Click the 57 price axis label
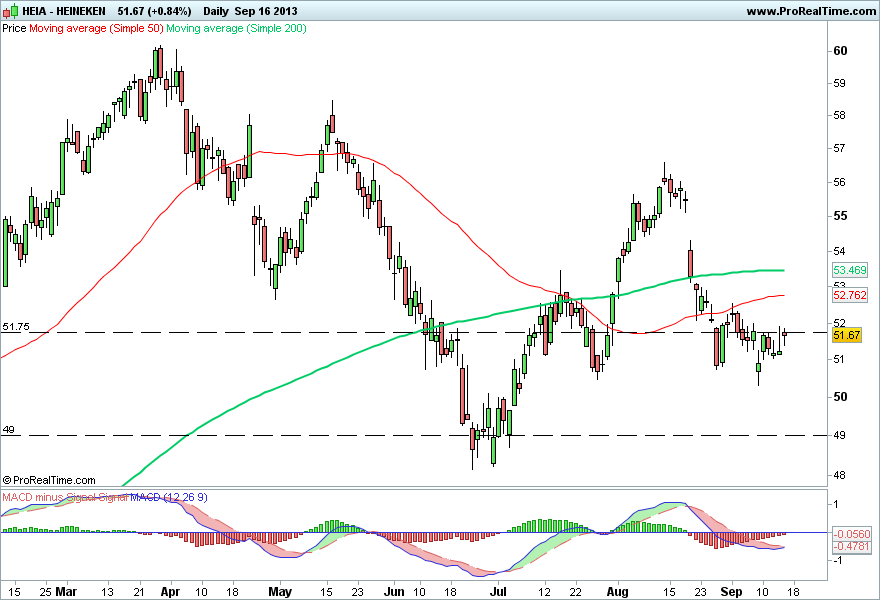Viewport: 880px width, 600px height. click(840, 149)
